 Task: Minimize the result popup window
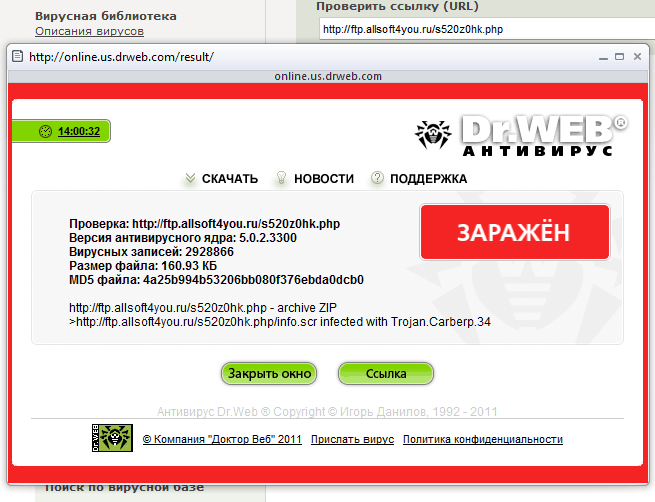click(x=603, y=57)
